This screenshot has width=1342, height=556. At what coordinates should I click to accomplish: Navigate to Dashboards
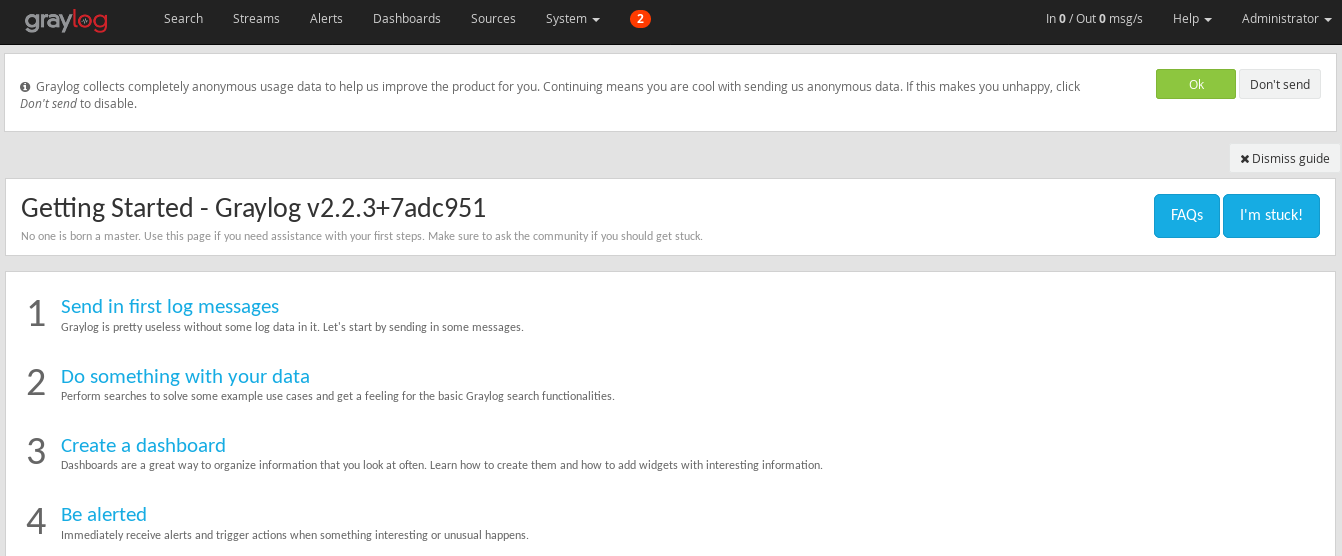click(x=406, y=18)
